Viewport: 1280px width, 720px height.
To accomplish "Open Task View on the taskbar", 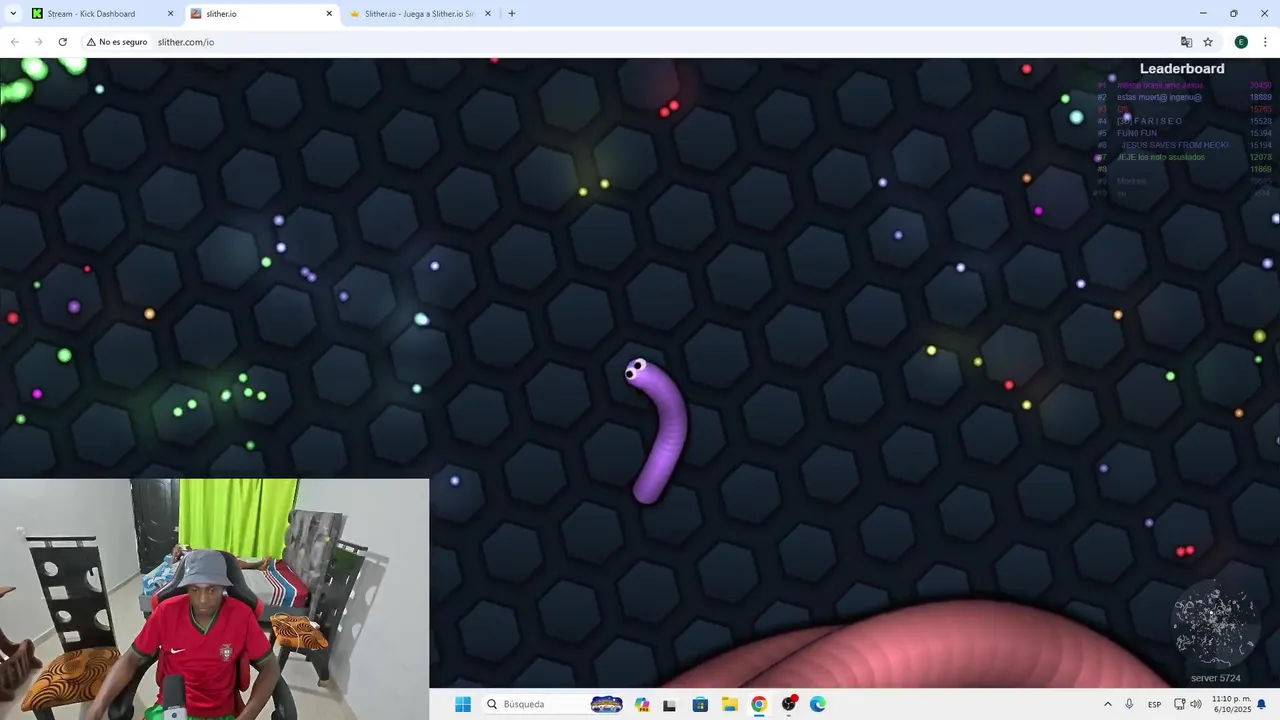I will [669, 704].
